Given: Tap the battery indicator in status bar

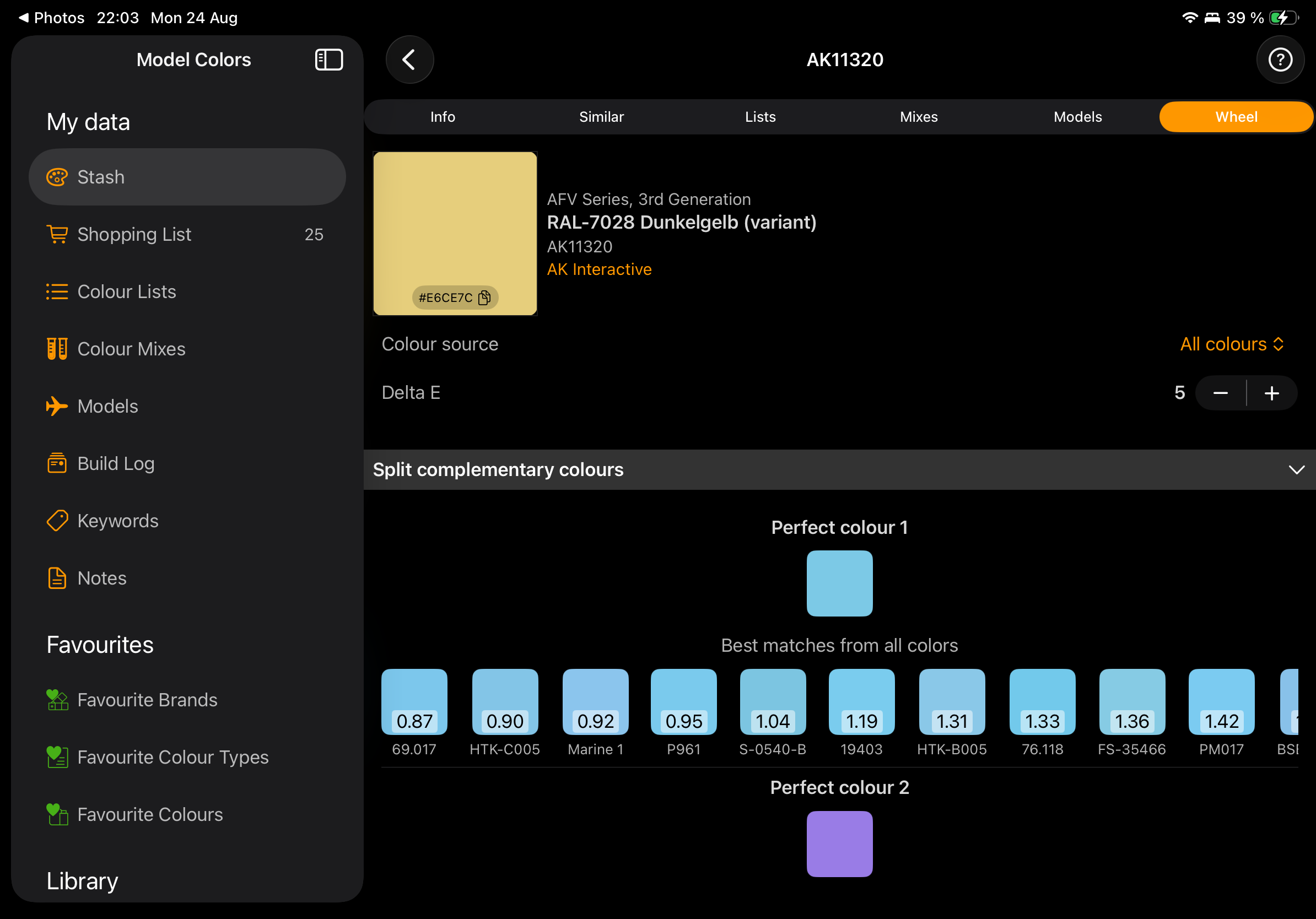Looking at the screenshot, I should [x=1284, y=18].
